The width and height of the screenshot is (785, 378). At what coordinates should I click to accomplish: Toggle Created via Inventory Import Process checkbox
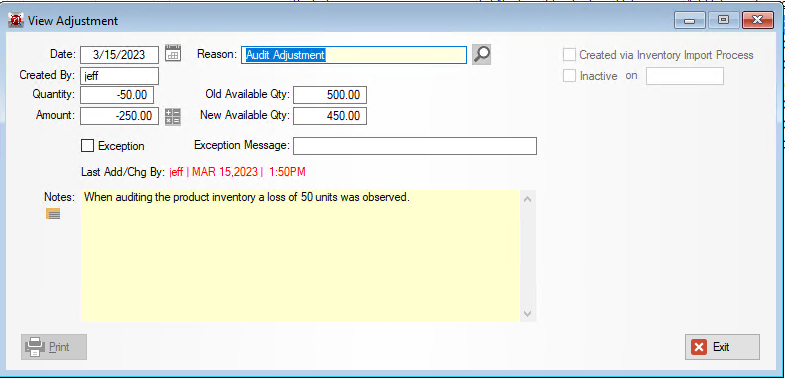point(569,55)
